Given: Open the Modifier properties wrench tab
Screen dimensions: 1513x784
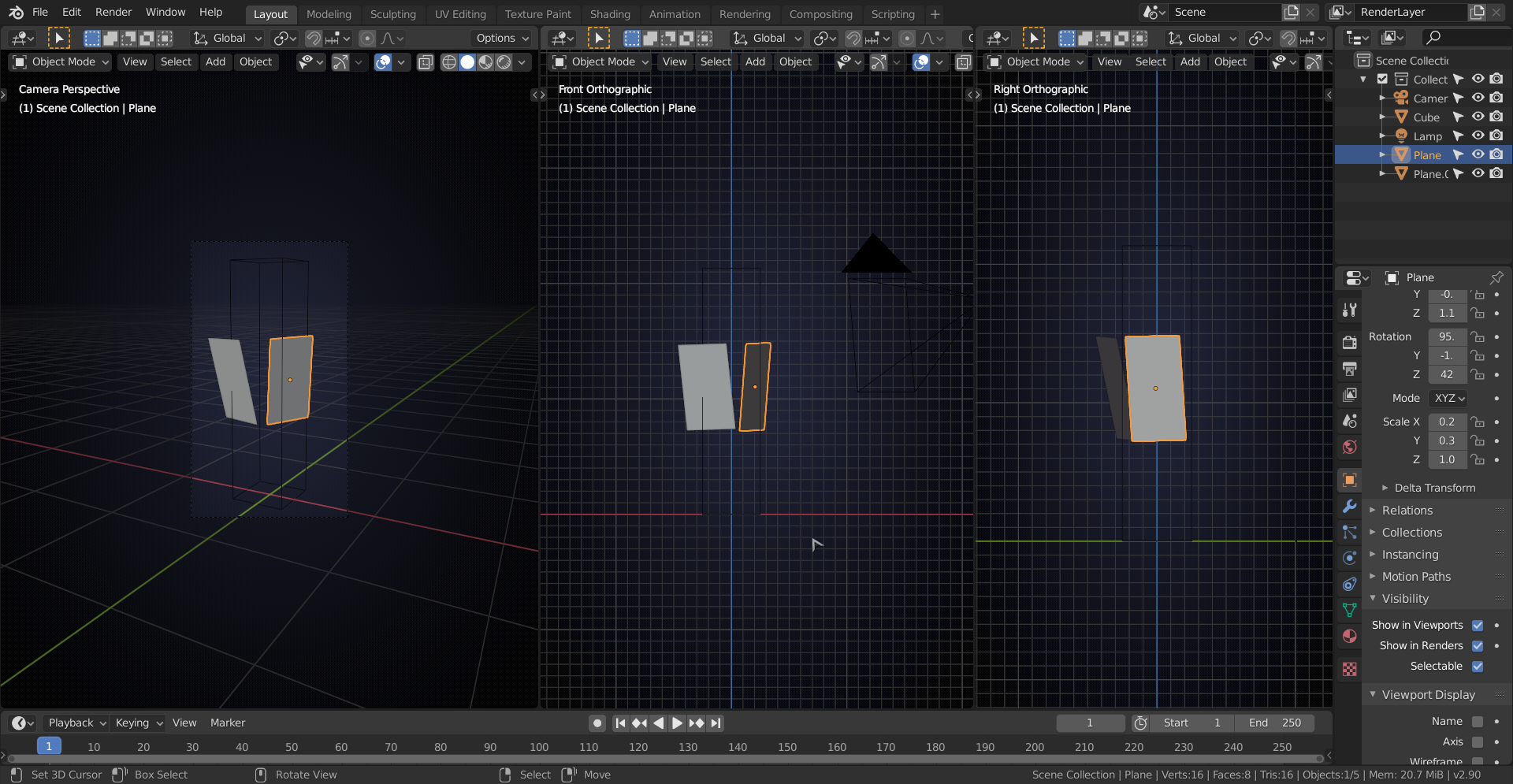Looking at the screenshot, I should click(x=1349, y=507).
